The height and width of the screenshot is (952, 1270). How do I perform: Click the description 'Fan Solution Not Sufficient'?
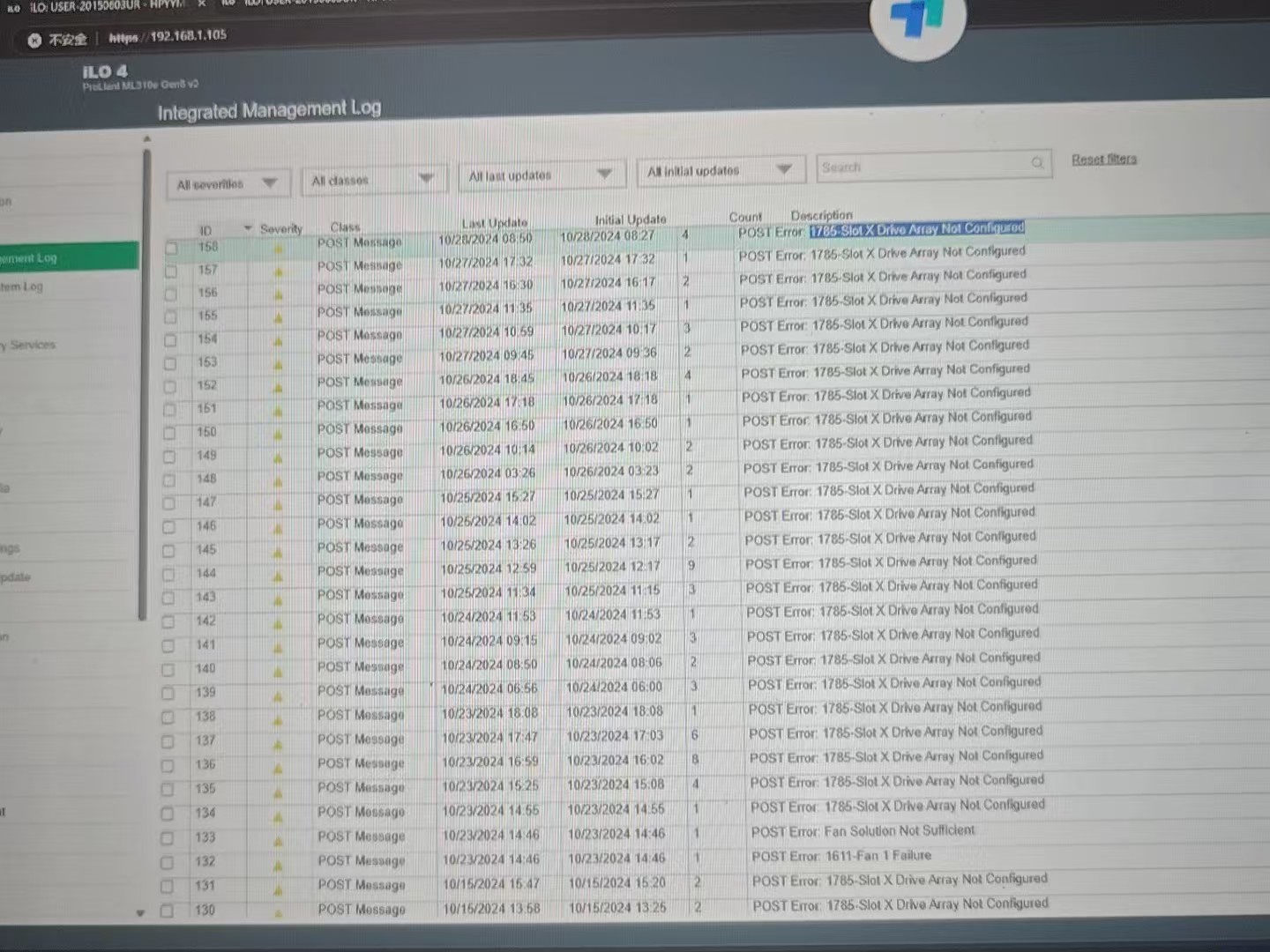(x=900, y=830)
